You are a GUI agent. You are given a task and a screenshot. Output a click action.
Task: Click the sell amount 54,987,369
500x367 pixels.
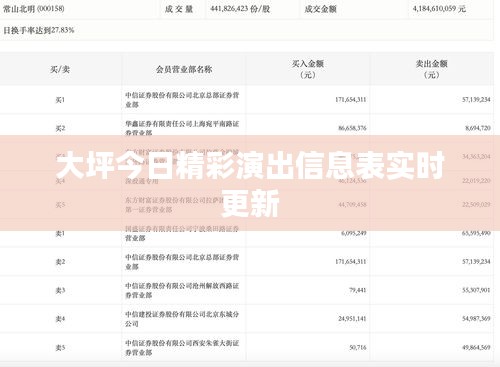[476, 318]
